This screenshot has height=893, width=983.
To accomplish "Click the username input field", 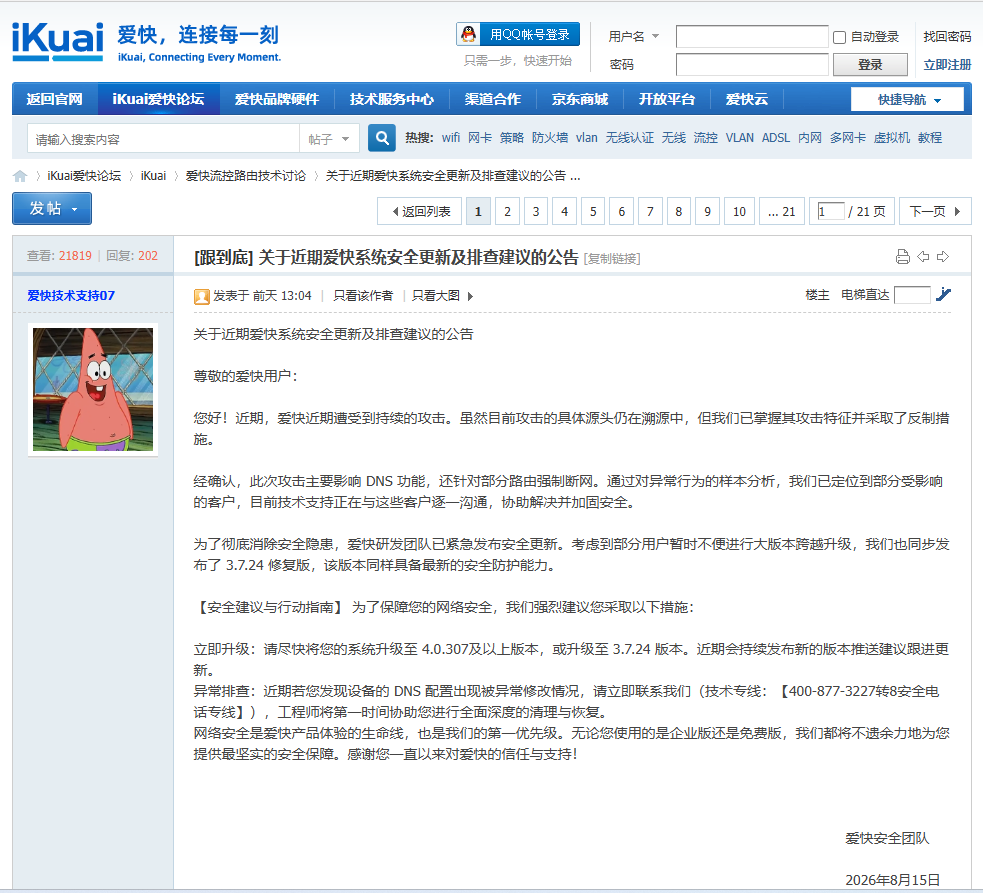I will click(x=752, y=36).
